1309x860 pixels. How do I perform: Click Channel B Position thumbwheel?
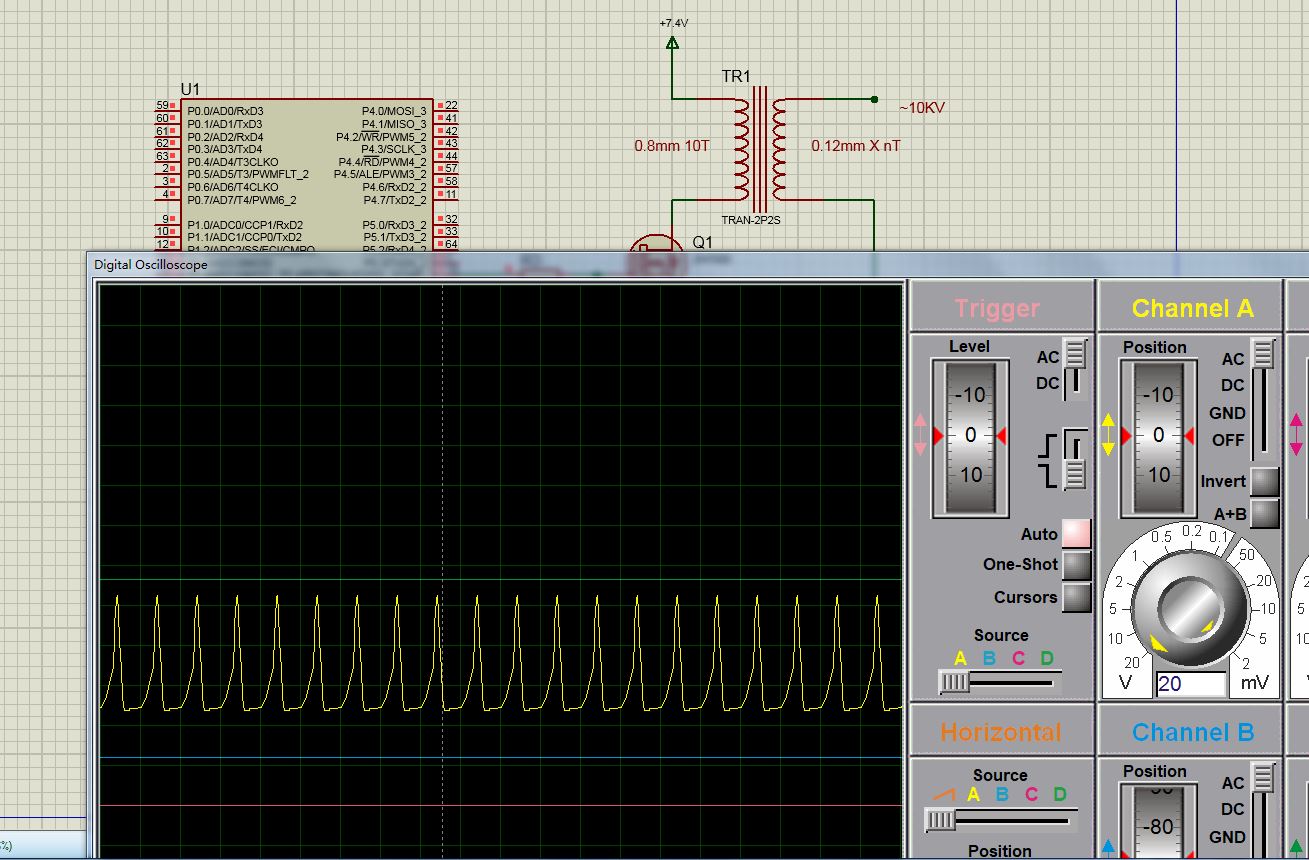(x=1158, y=822)
